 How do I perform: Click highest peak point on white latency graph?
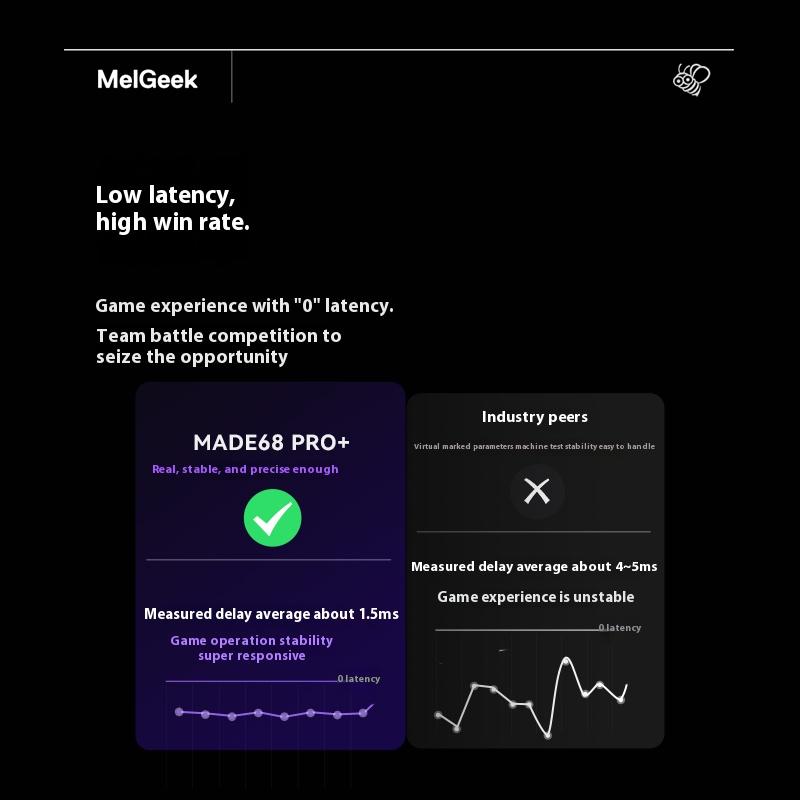(566, 661)
